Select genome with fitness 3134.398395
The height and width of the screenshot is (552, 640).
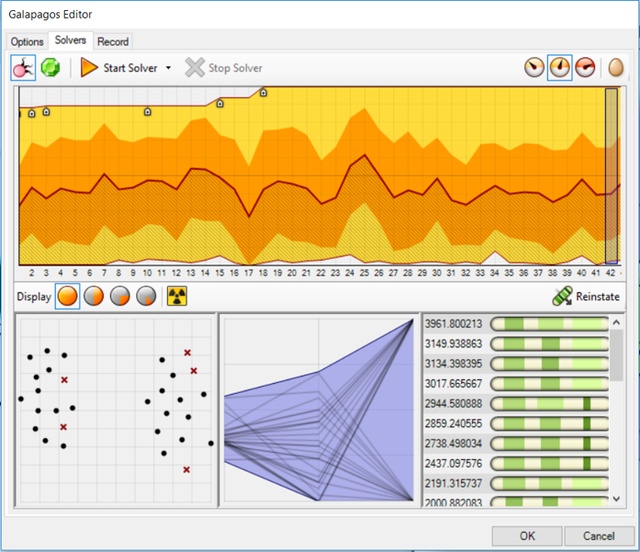click(516, 364)
